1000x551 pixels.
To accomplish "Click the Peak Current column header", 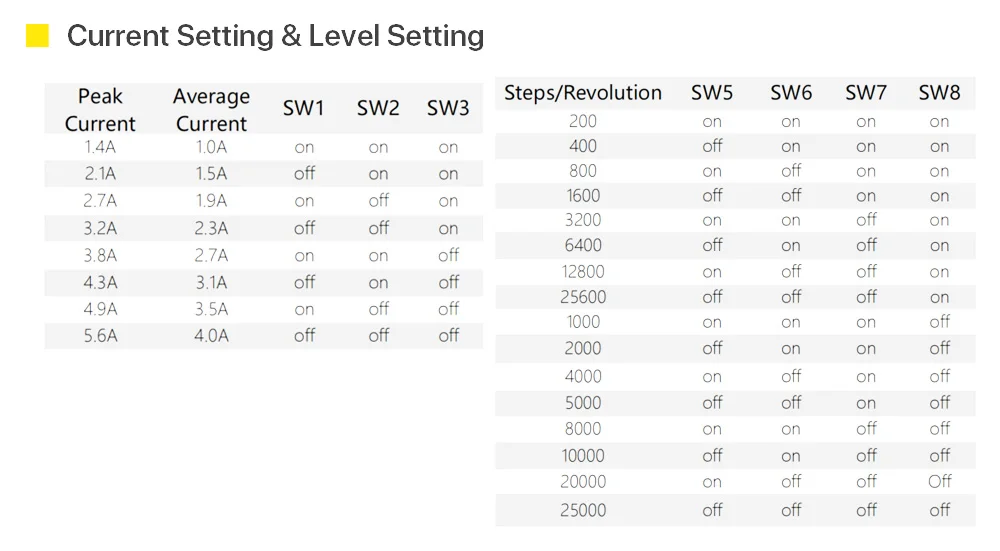I will (100, 110).
